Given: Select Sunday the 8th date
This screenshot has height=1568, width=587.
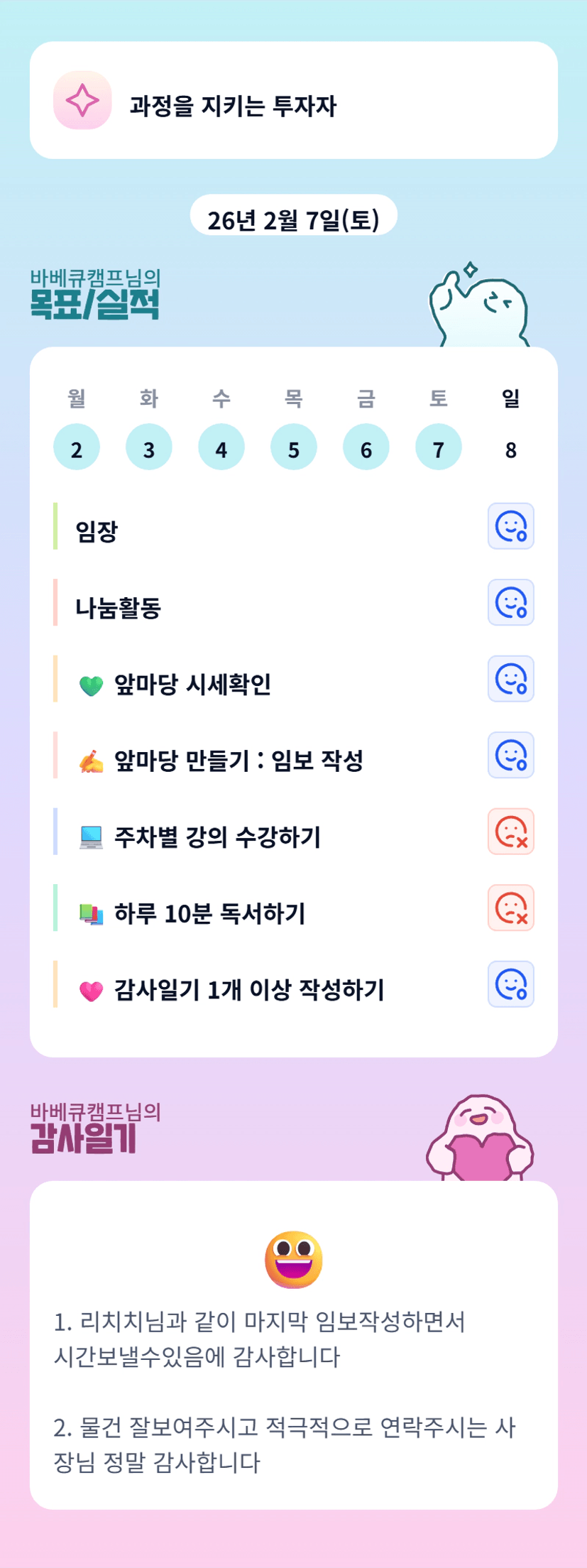Looking at the screenshot, I should tap(511, 449).
